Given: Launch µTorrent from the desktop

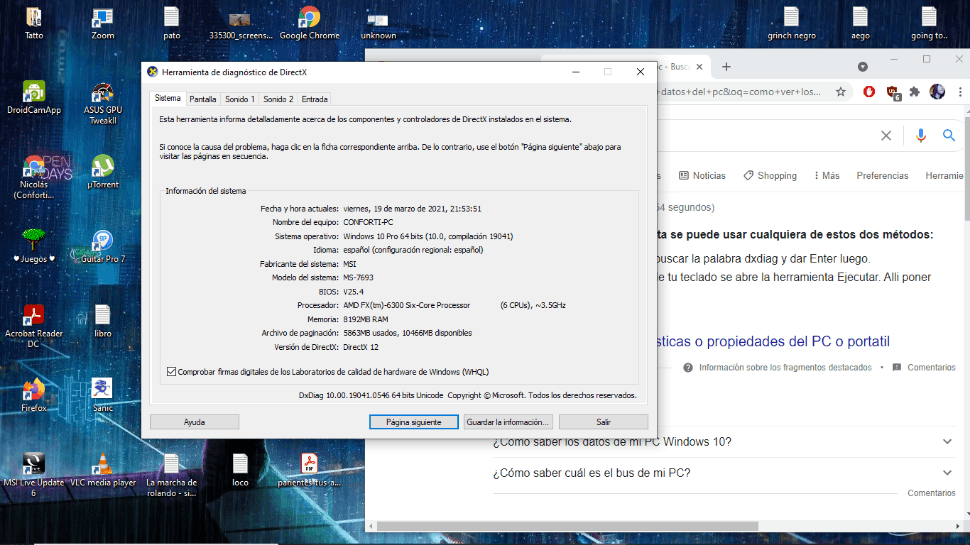Looking at the screenshot, I should (103, 172).
